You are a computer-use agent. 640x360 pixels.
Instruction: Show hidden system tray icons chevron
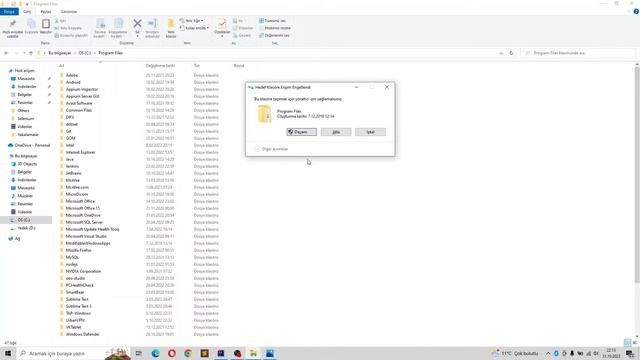coord(548,353)
